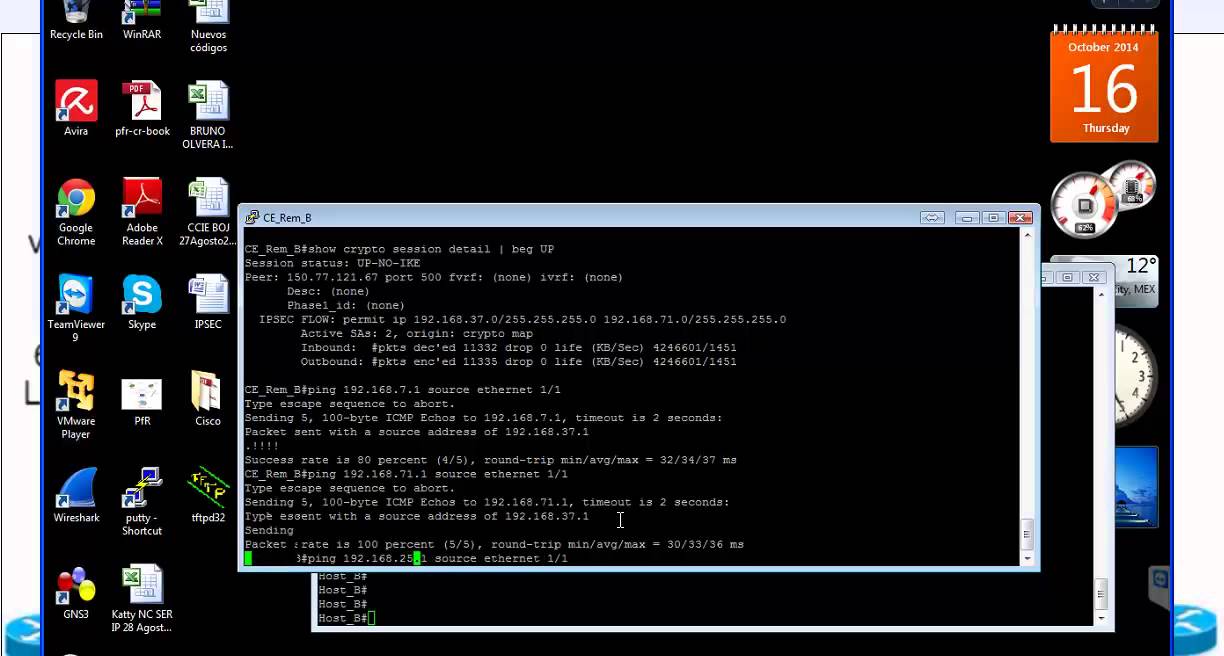Launch Avira antivirus from the desktop
This screenshot has height=656, width=1224.
tap(76, 108)
